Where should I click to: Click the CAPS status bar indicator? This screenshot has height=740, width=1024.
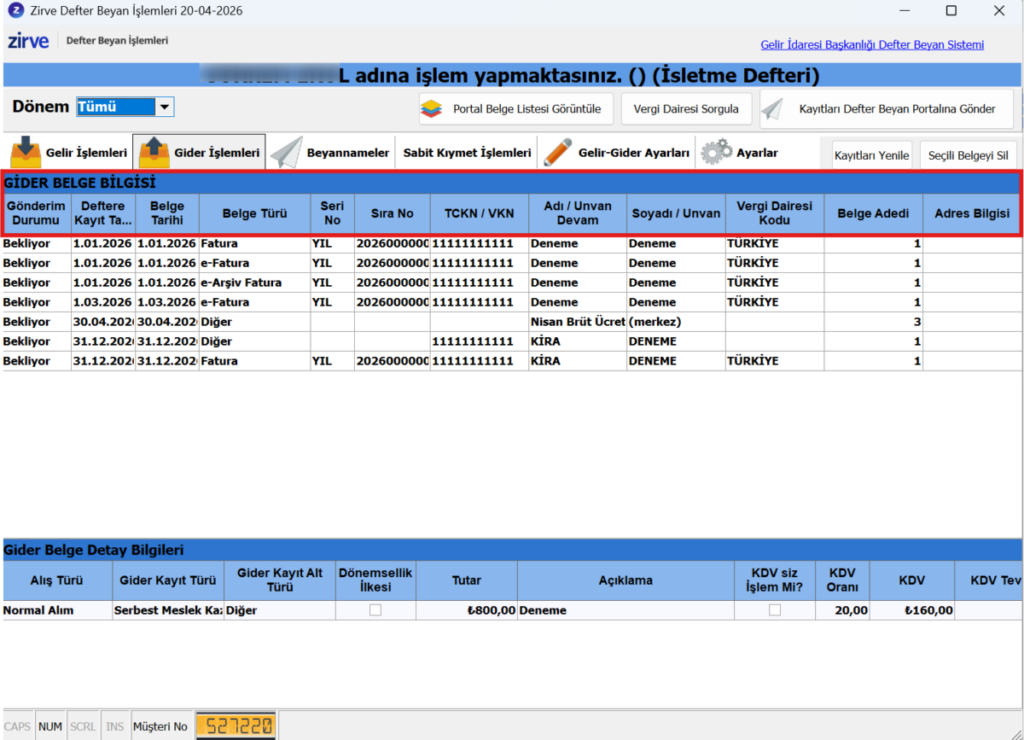pos(17,726)
